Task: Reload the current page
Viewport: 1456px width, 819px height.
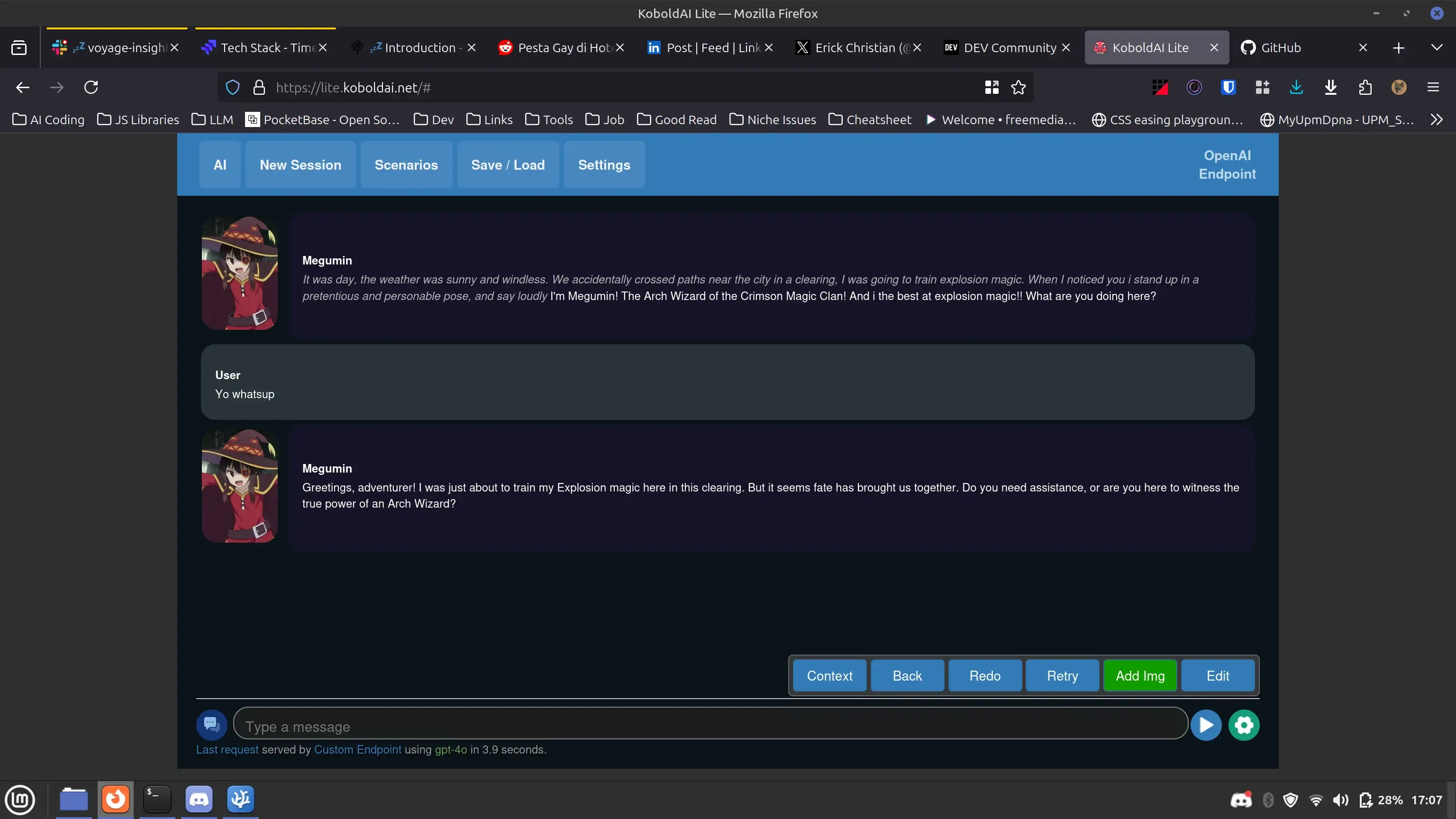Action: point(91,88)
